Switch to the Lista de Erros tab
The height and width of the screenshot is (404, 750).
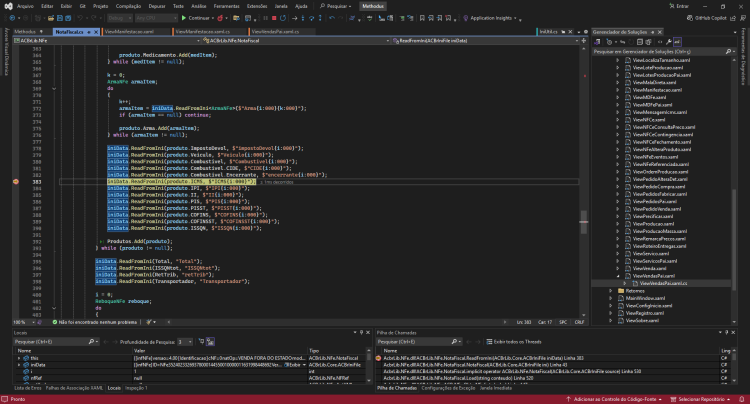coord(28,388)
